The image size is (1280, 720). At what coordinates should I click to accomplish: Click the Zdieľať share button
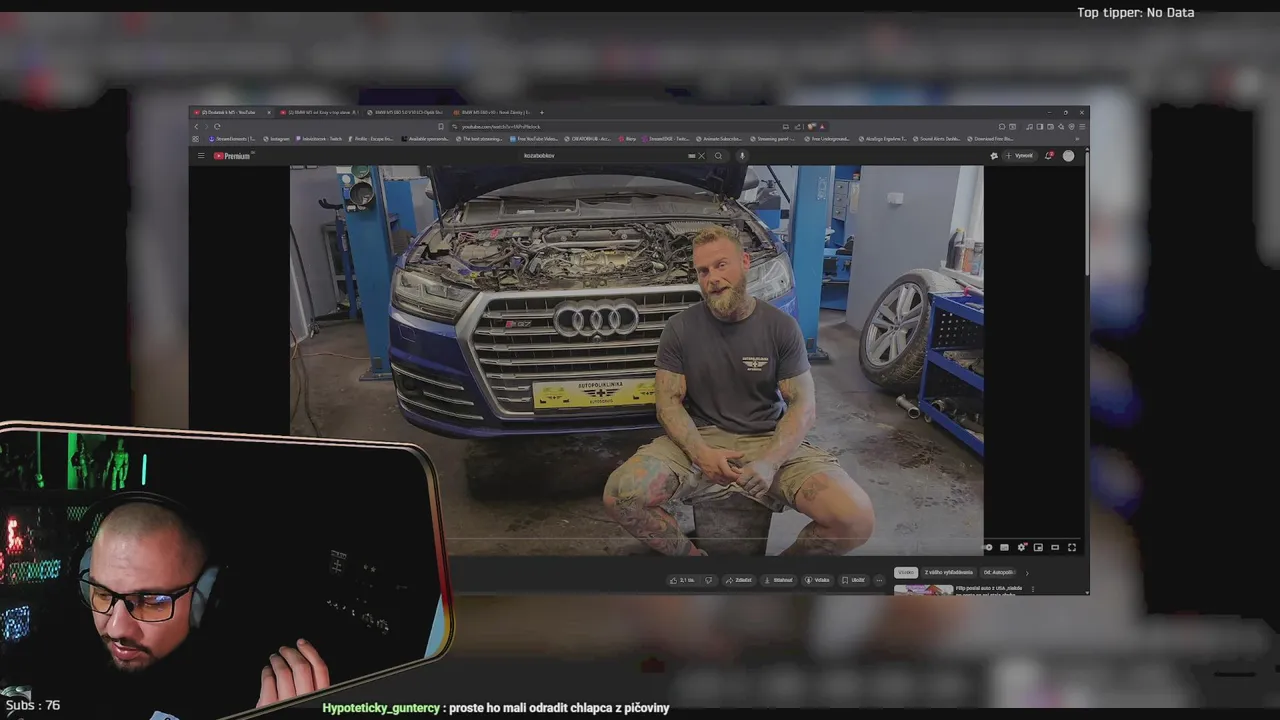pos(739,580)
